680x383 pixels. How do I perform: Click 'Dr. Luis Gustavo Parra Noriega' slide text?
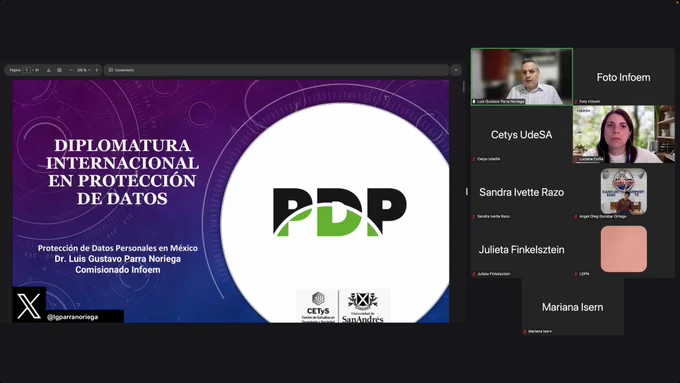[118, 259]
